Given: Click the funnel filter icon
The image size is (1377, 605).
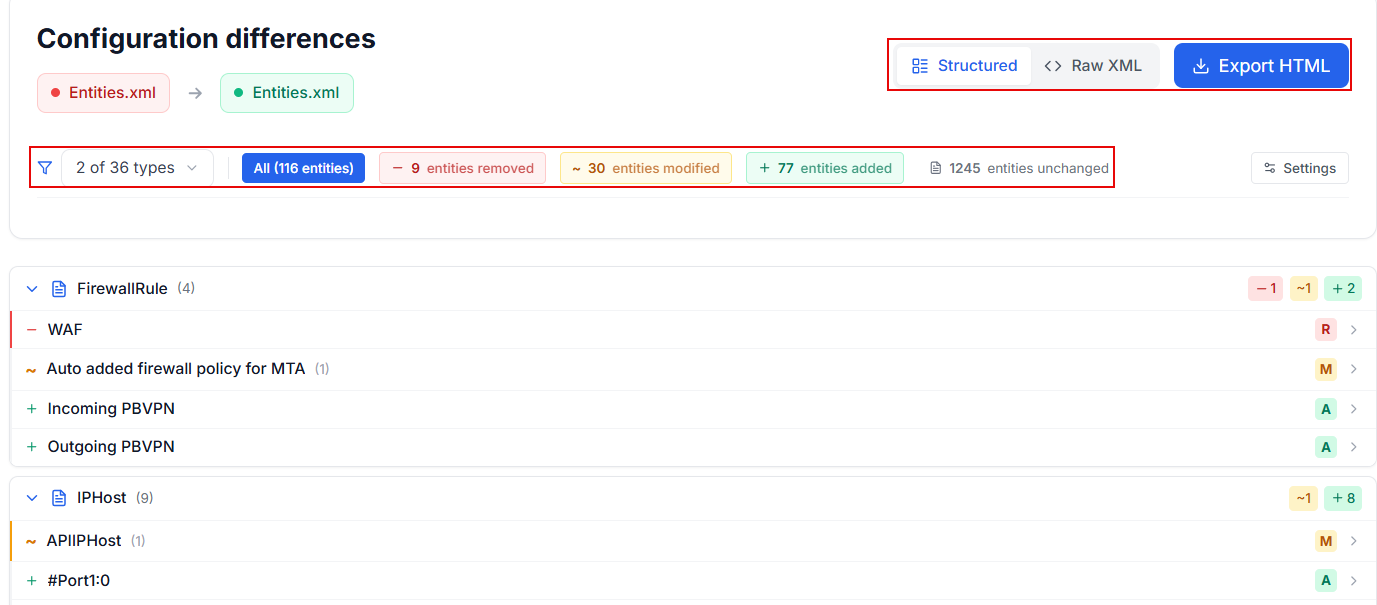Looking at the screenshot, I should coord(45,168).
